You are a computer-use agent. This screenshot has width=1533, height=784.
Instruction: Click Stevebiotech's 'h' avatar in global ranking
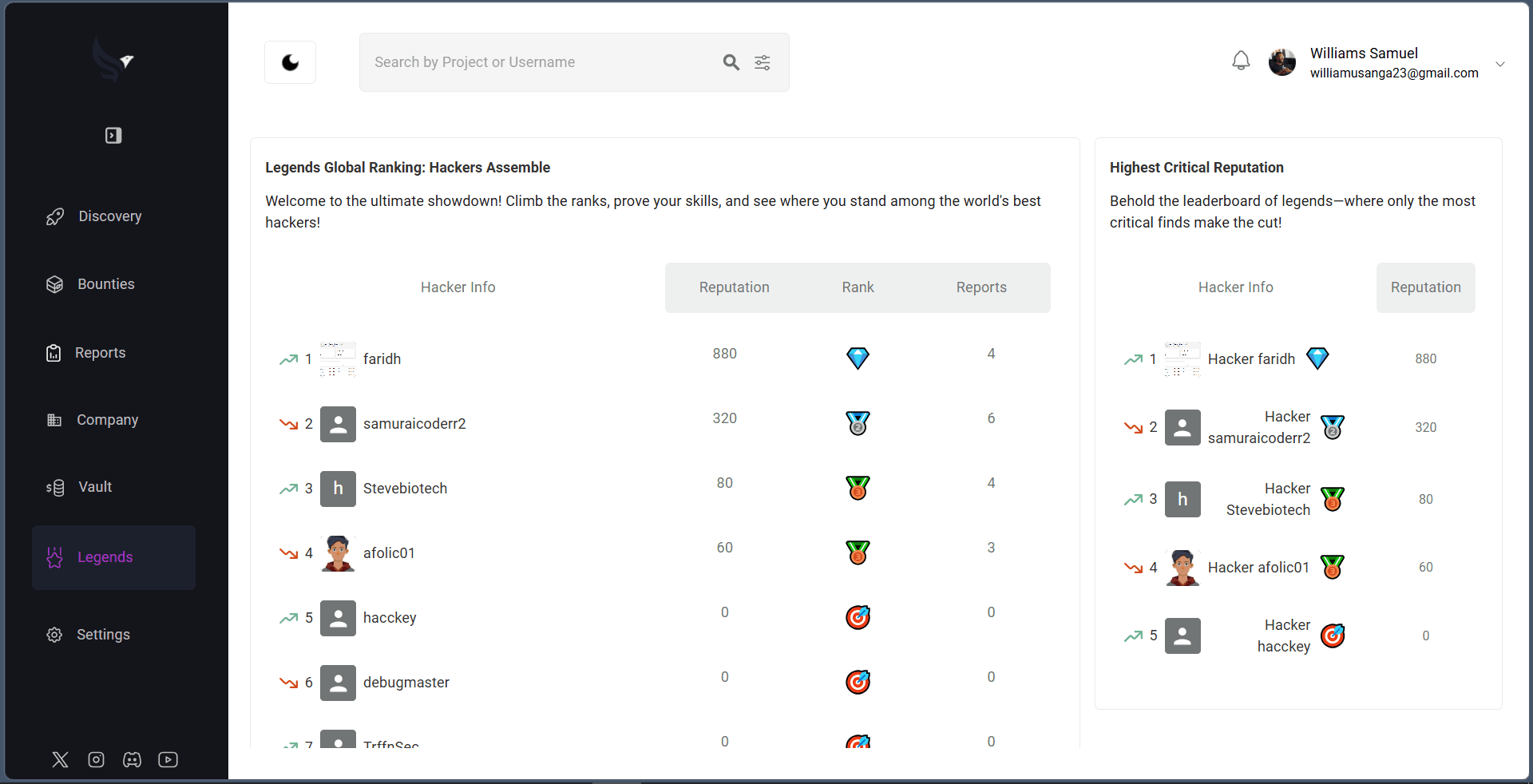click(x=338, y=489)
